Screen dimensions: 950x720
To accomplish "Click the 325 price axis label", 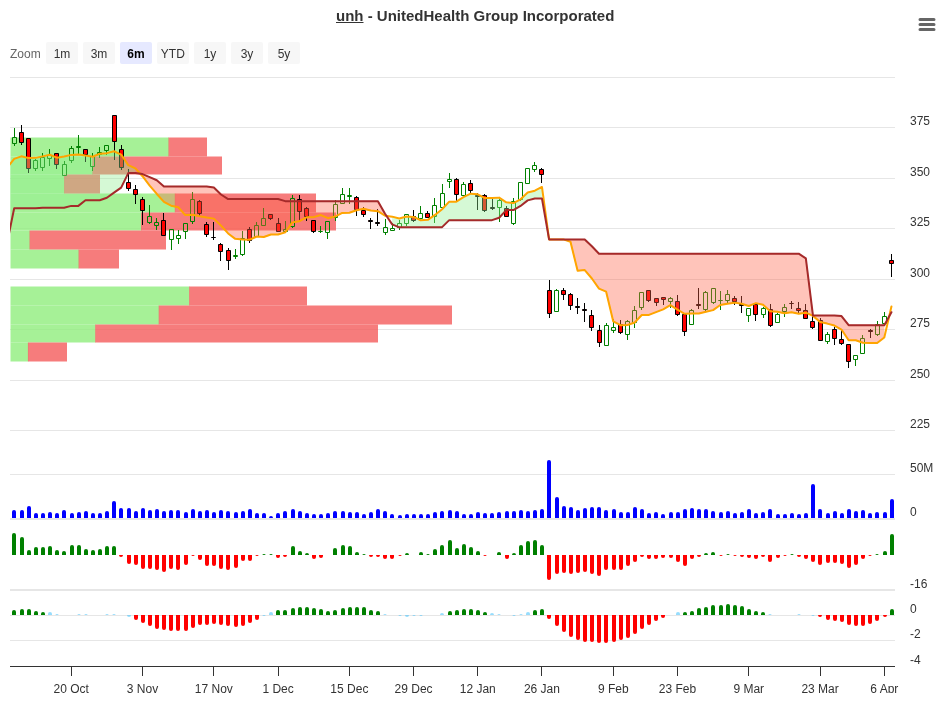I will click(919, 222).
